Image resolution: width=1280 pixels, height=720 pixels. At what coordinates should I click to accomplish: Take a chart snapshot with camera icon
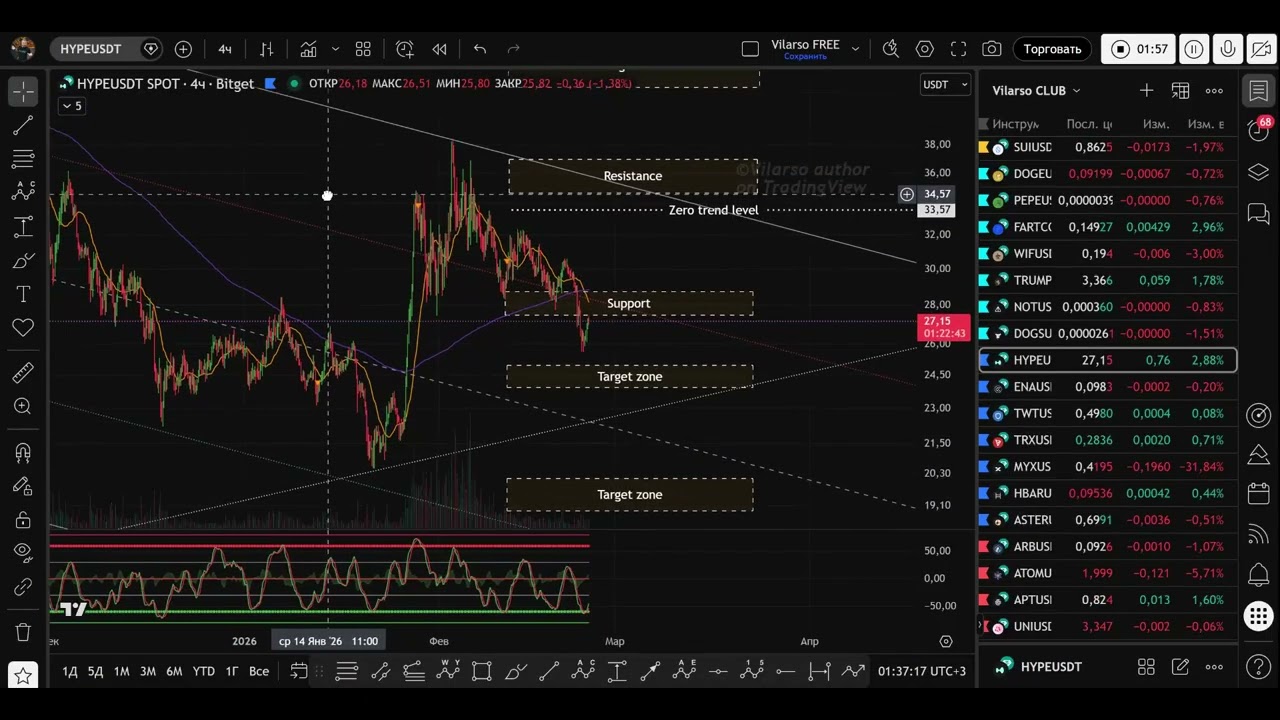tap(991, 49)
